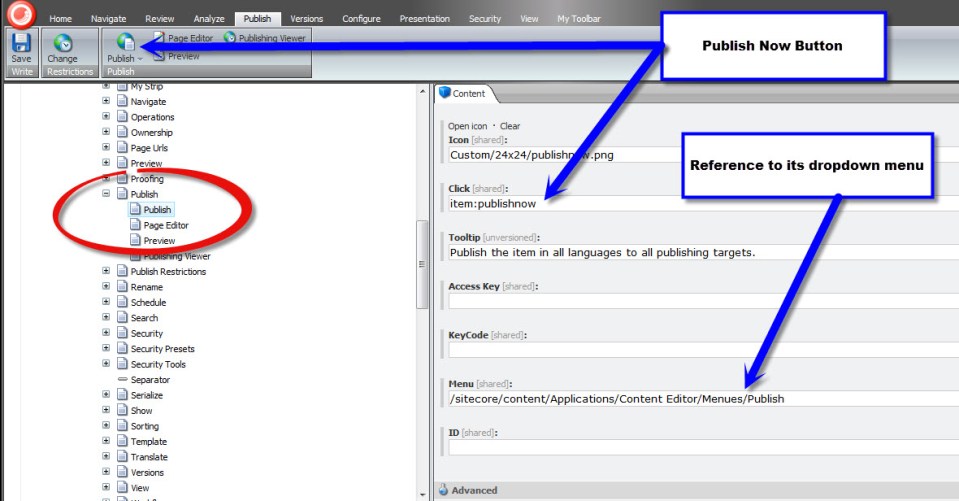This screenshot has width=959, height=501.
Task: Open the Presentation ribbon tab
Action: [424, 18]
